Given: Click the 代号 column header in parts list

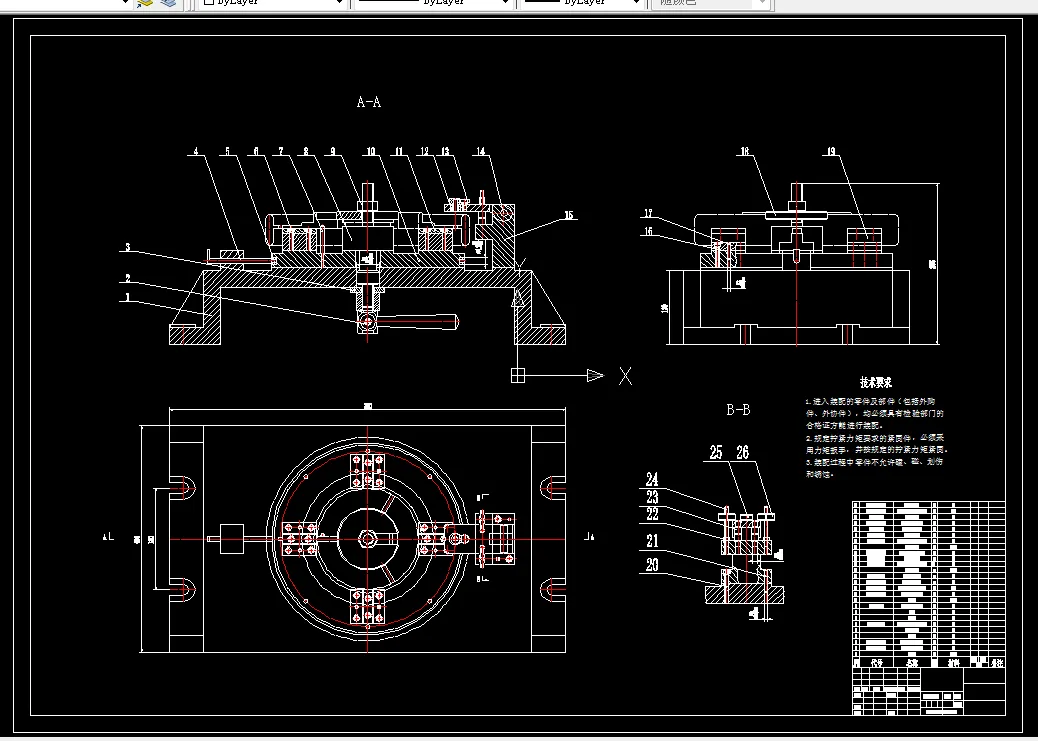Looking at the screenshot, I should (877, 662).
